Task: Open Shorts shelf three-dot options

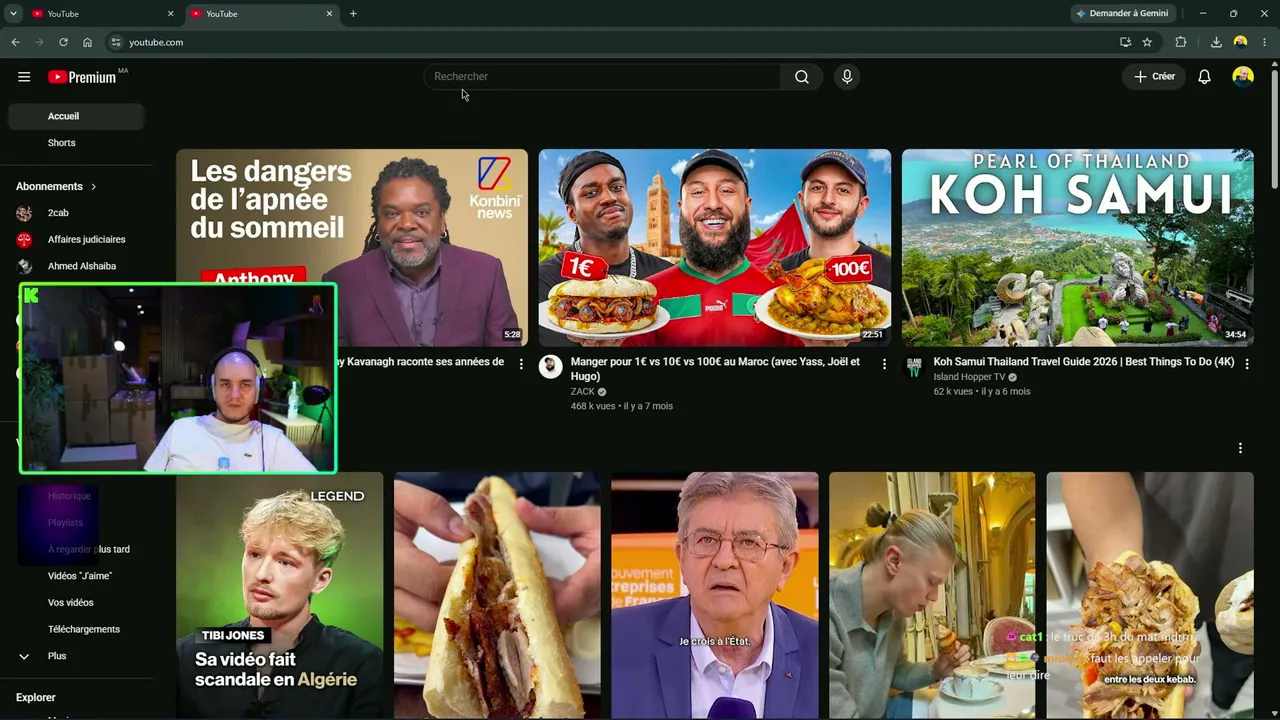Action: (1240, 448)
